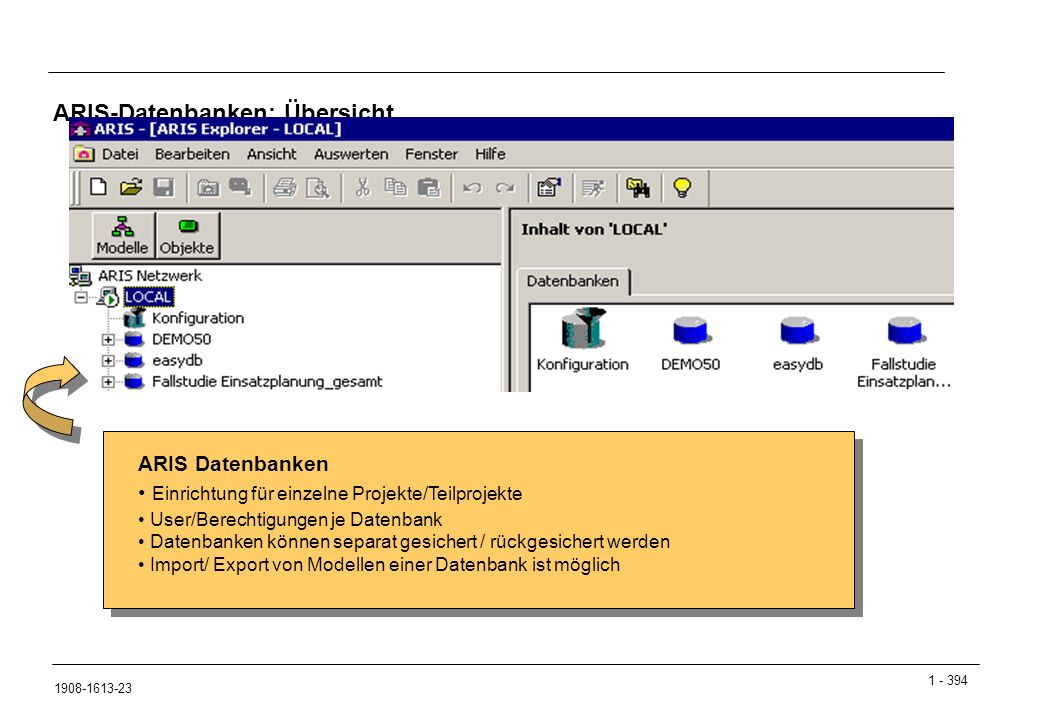
Task: Open the Auswerten menu
Action: (352, 154)
